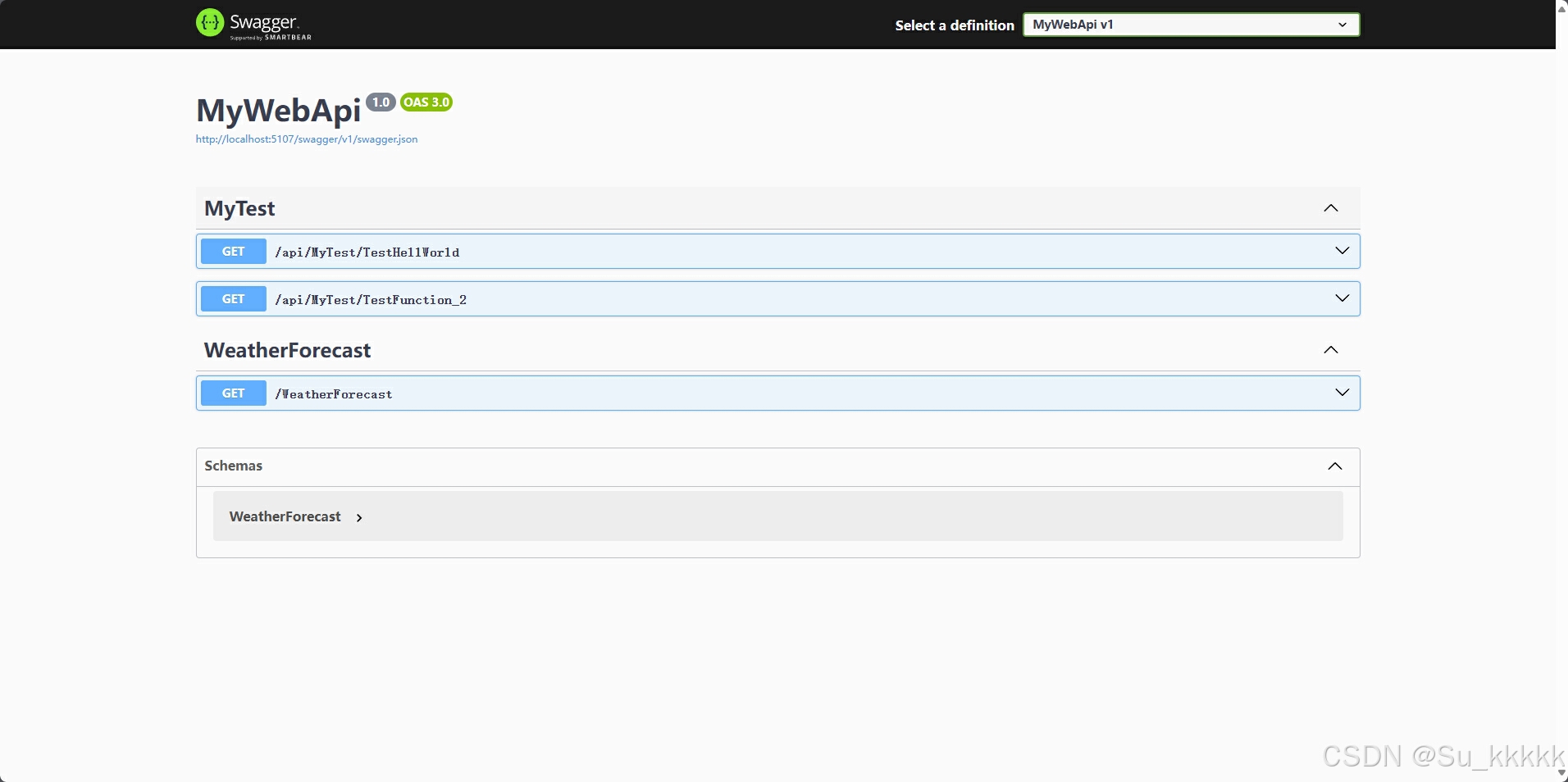1568x782 pixels.
Task: Click the OAS 3.0 badge
Action: coord(426,102)
